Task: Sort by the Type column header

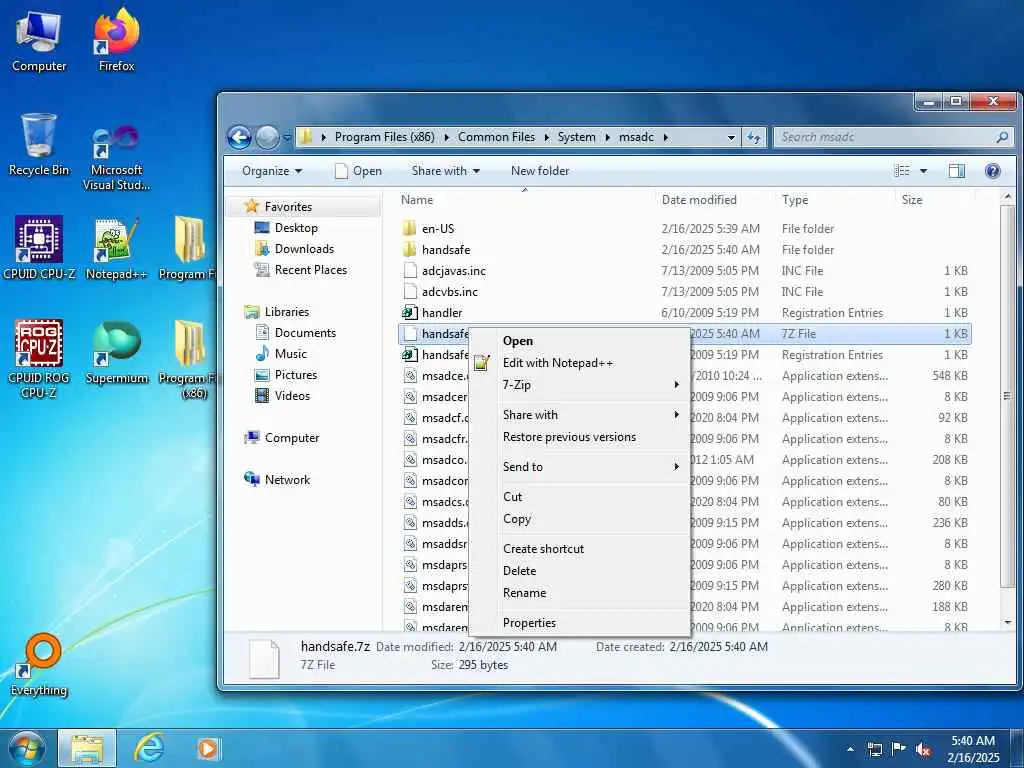Action: [x=833, y=200]
